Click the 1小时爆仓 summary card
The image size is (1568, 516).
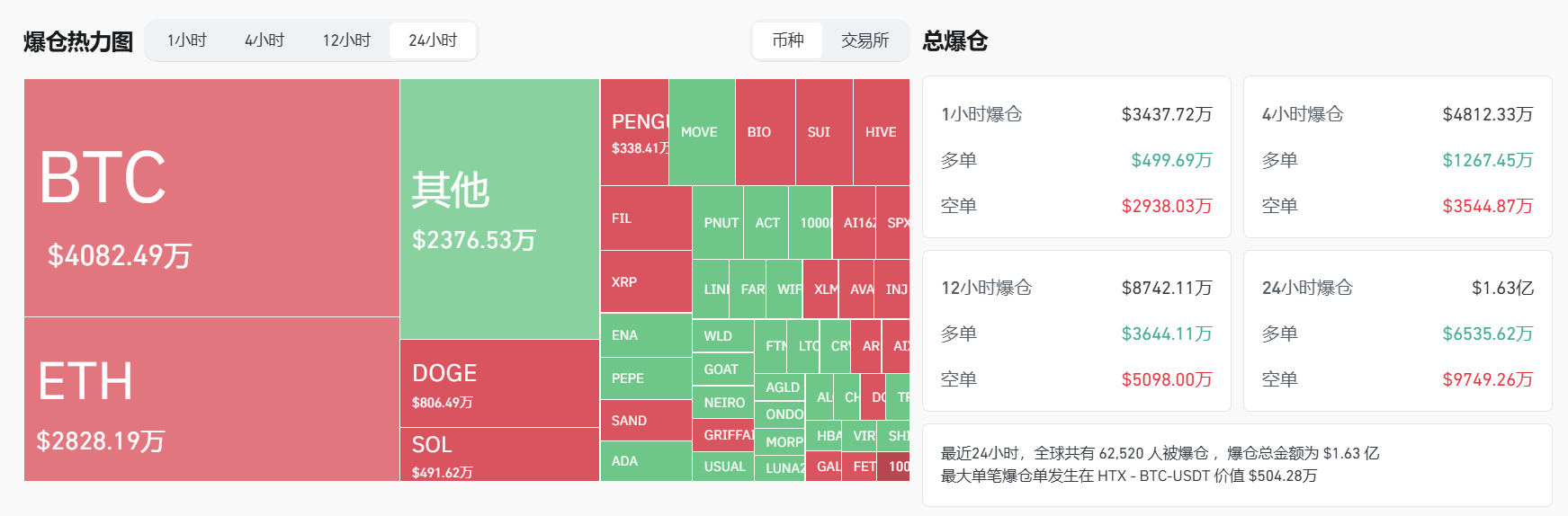point(1076,157)
